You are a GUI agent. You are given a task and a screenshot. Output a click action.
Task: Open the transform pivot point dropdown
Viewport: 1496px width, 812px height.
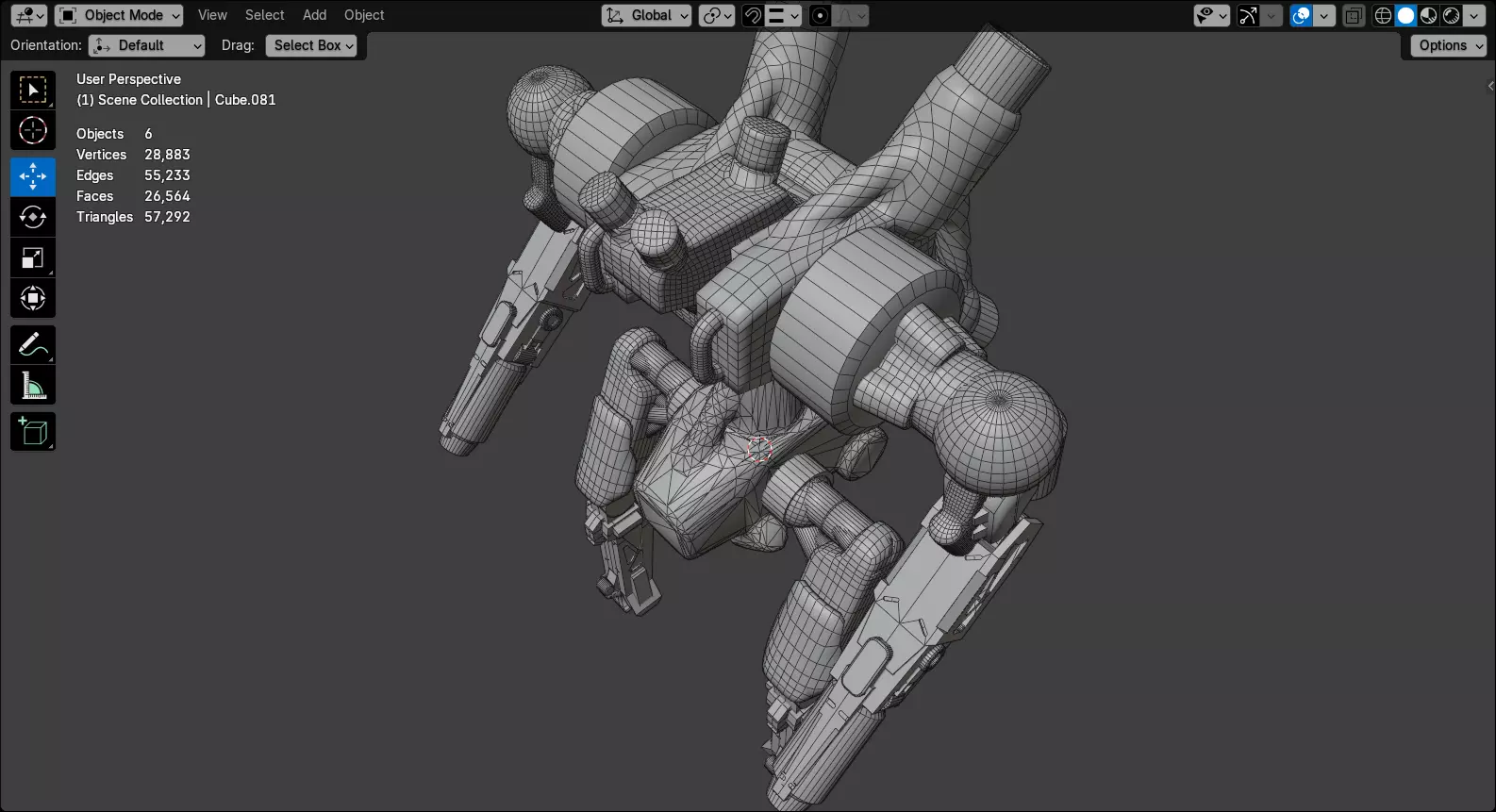[717, 15]
